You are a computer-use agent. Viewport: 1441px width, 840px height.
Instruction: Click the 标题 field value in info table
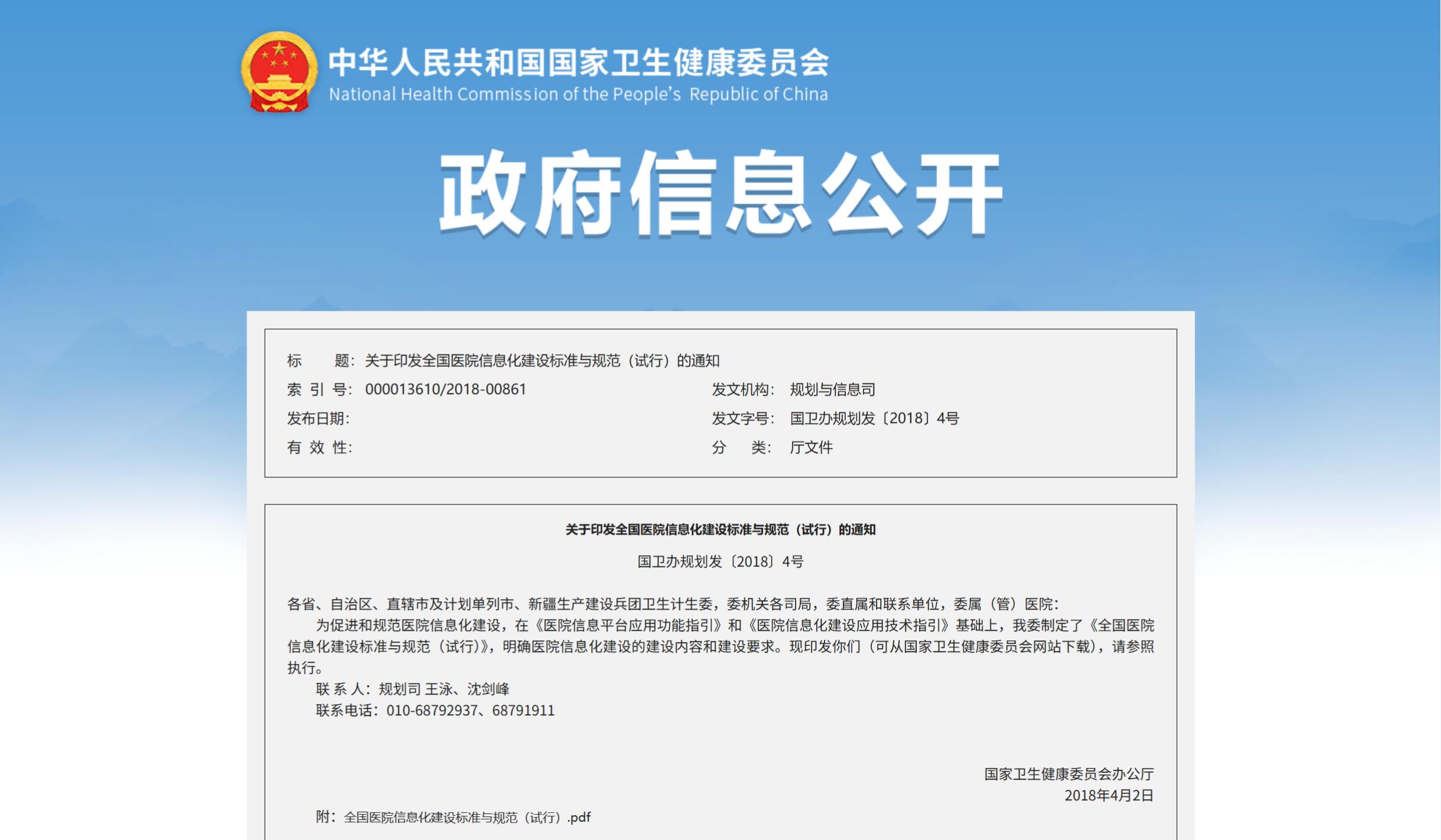coord(542,360)
